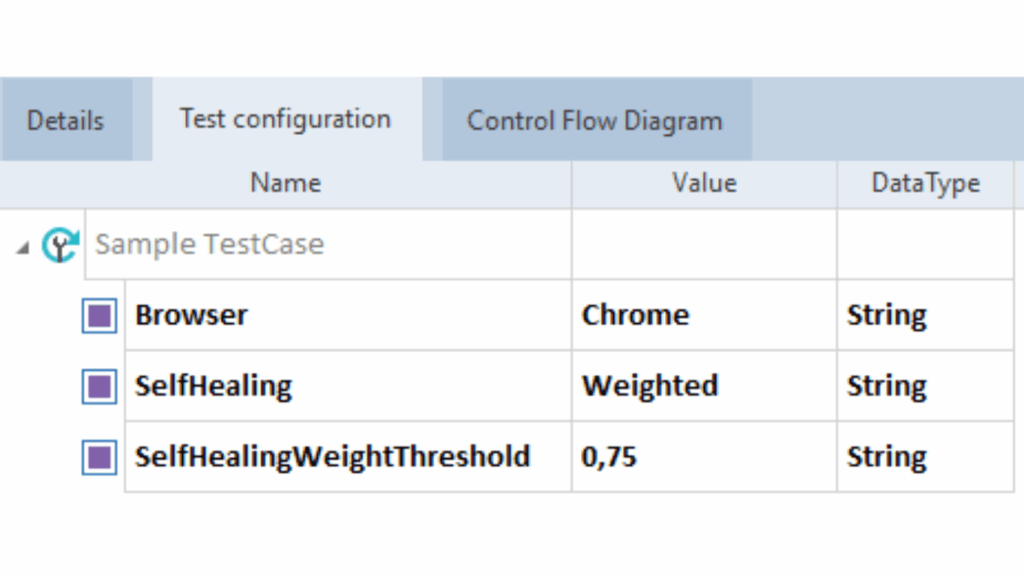Image resolution: width=1024 pixels, height=576 pixels.
Task: Select the SelfHealing parameter name
Action: coord(213,387)
